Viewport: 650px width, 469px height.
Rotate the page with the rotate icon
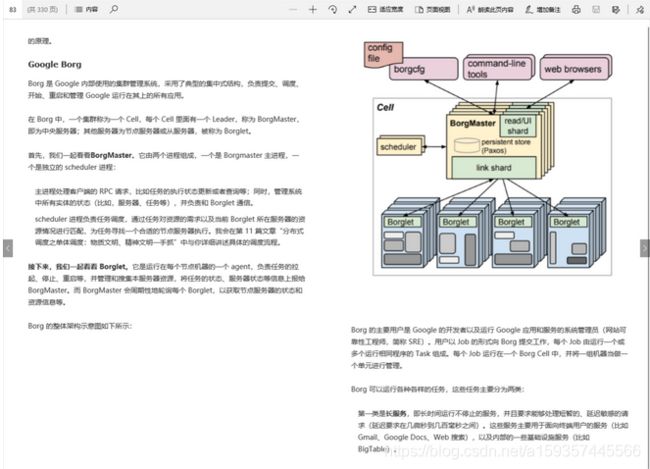332,10
